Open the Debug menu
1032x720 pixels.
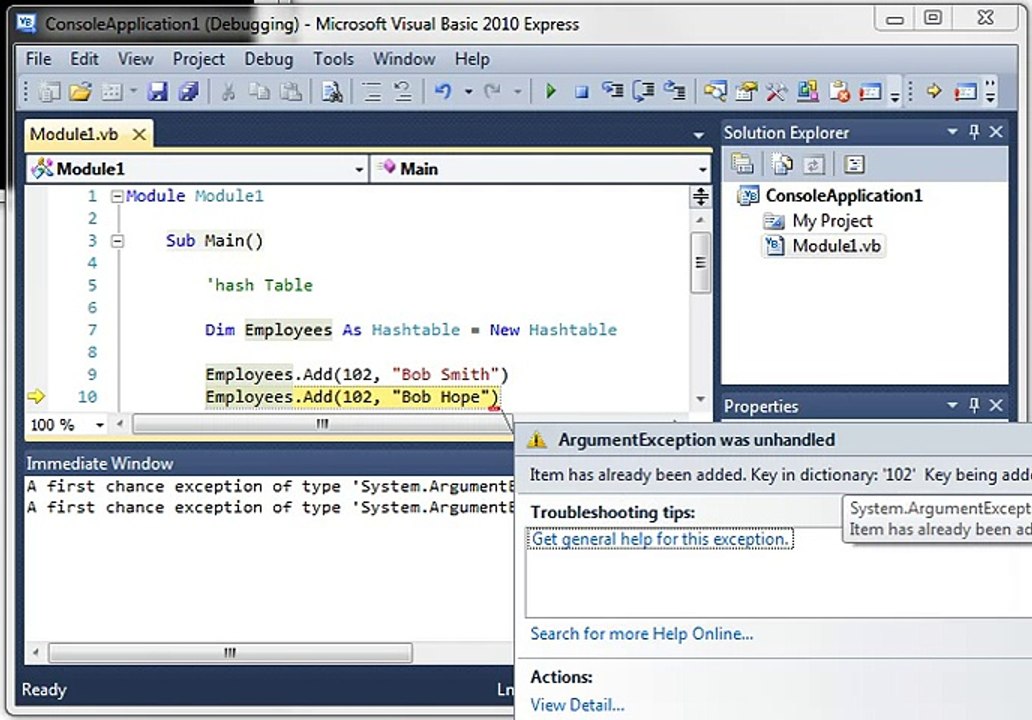point(269,59)
